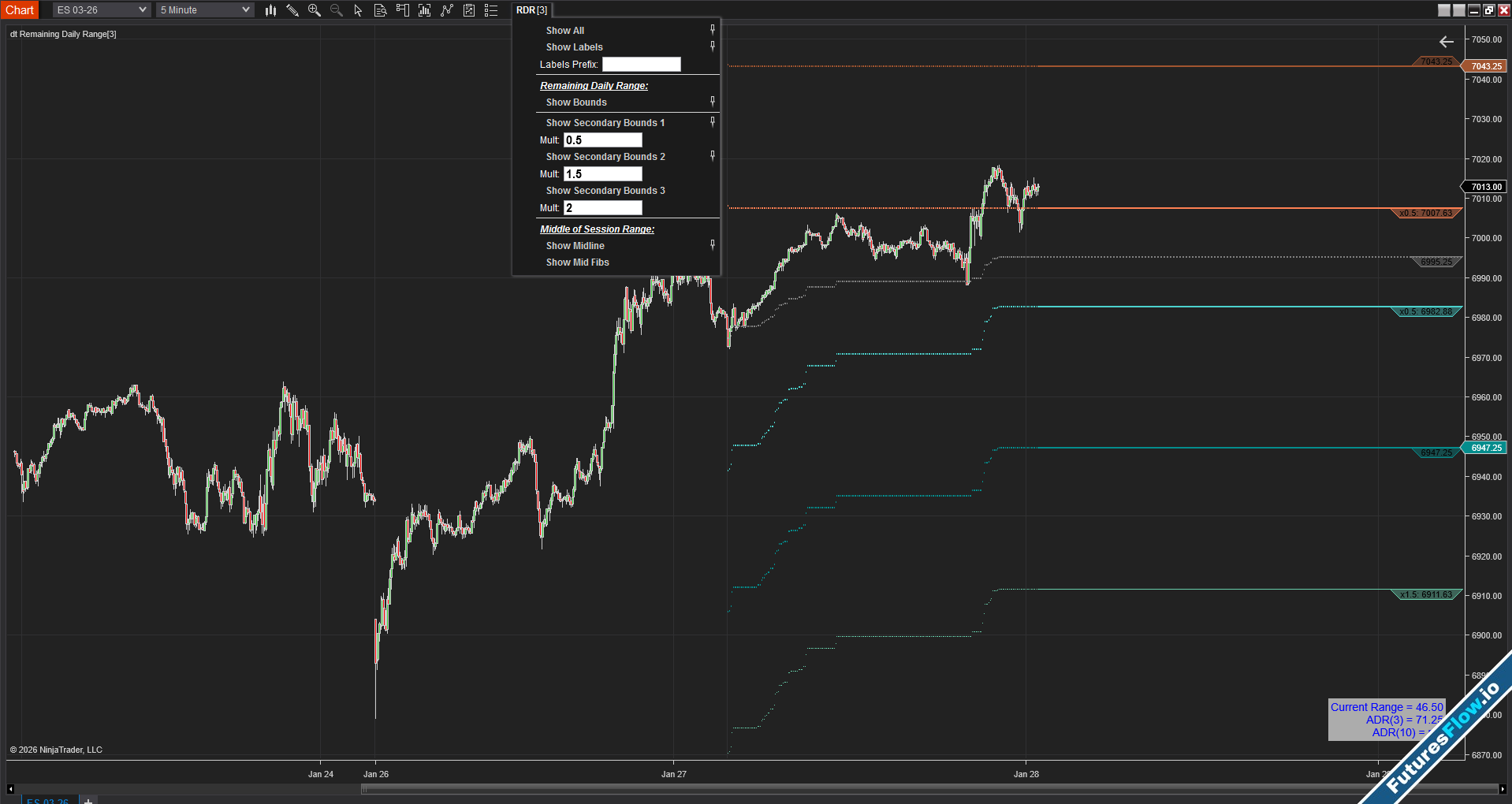Viewport: 1512px width, 804px height.
Task: Select Show Midline menu entry
Action: (x=575, y=246)
